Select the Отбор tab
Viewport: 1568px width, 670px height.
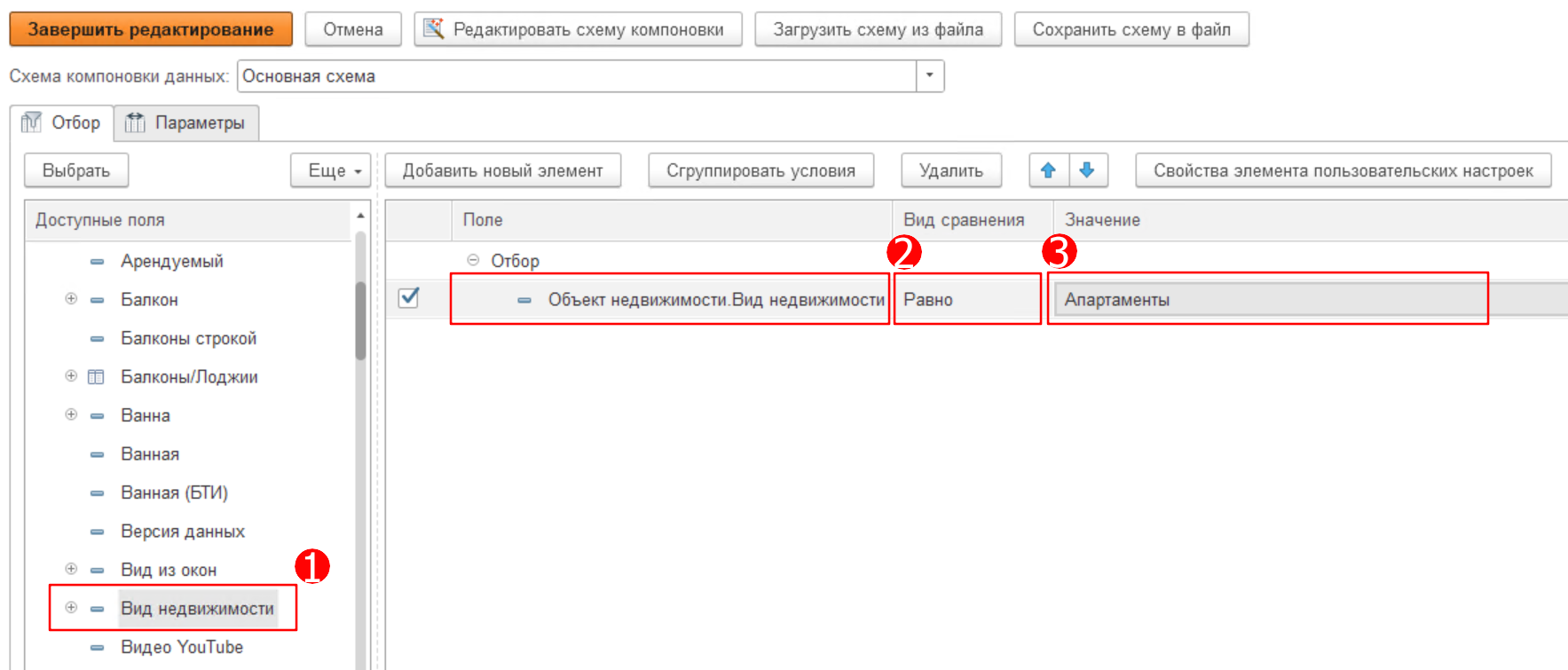click(x=62, y=122)
